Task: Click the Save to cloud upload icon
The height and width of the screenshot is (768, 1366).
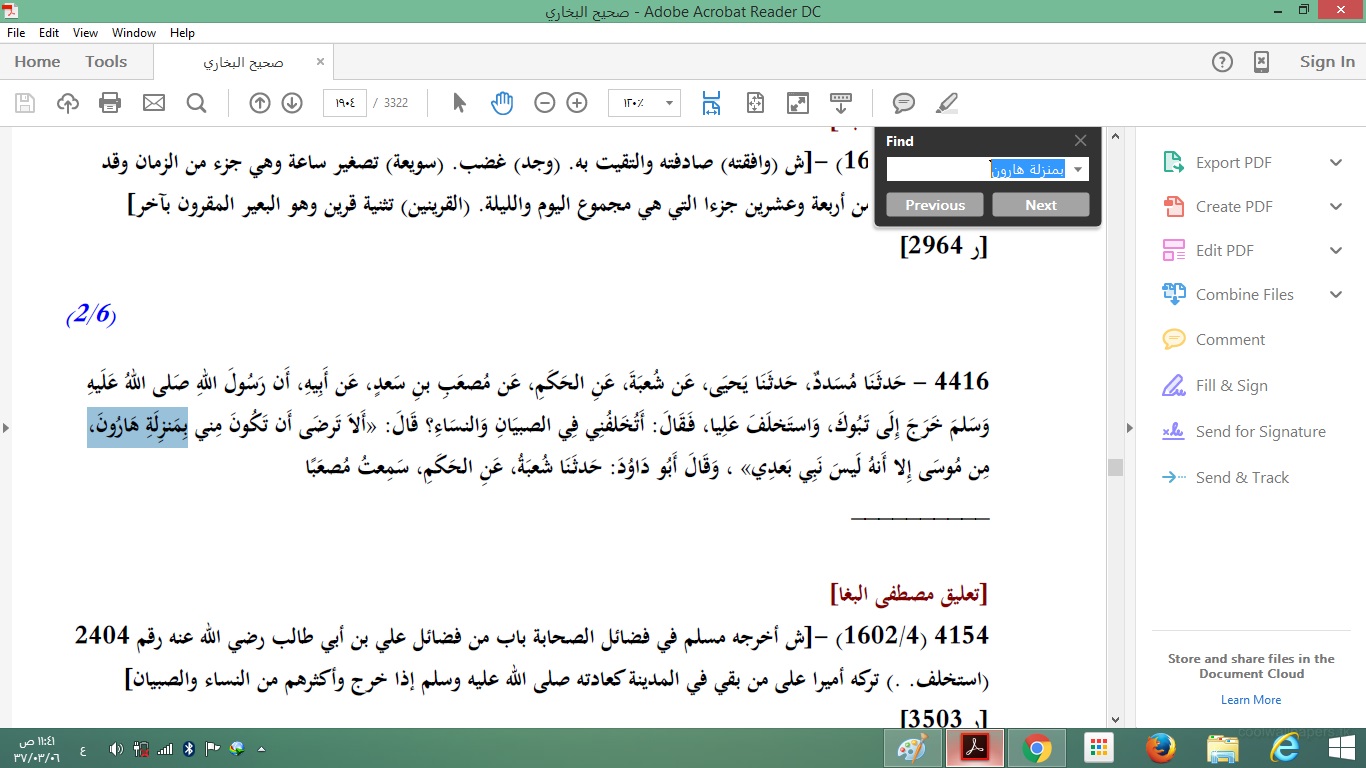Action: click(67, 103)
